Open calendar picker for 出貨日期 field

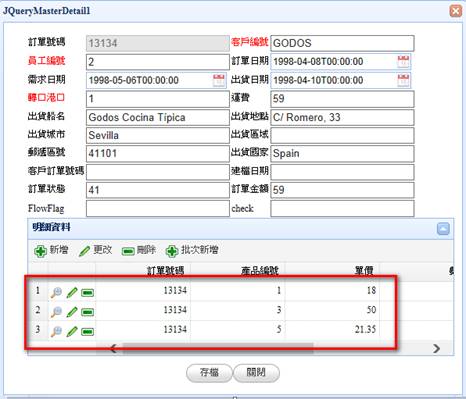[x=403, y=80]
